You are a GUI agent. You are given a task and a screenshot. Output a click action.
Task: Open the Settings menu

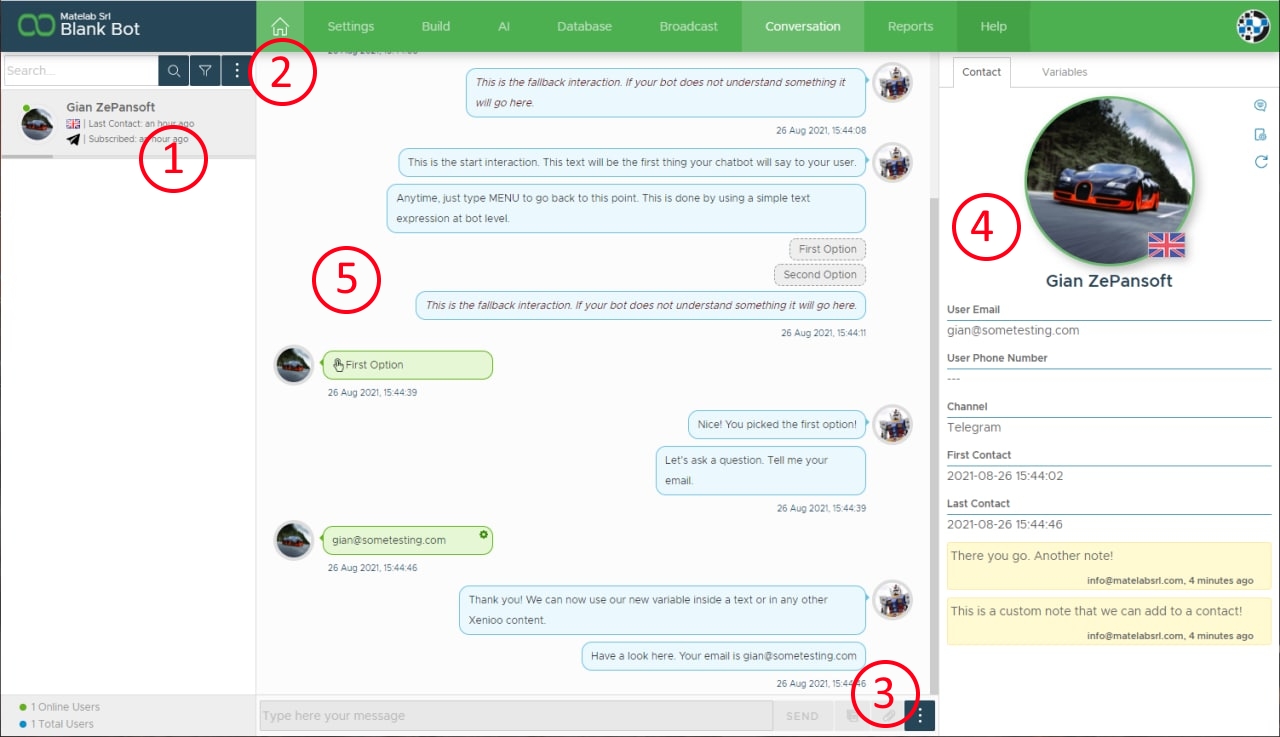pos(350,26)
